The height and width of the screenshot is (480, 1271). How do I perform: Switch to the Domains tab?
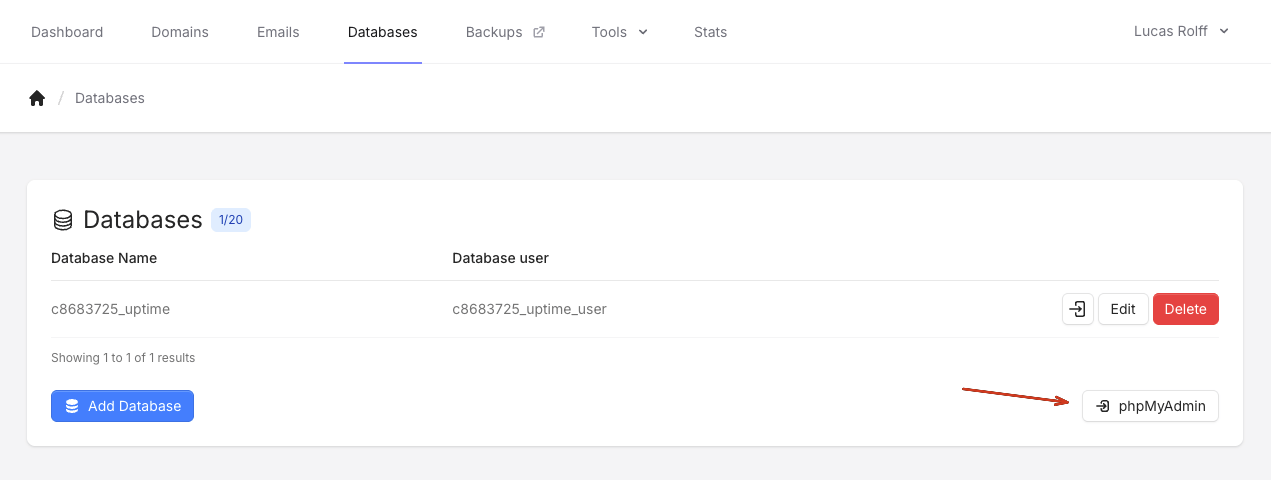[180, 32]
